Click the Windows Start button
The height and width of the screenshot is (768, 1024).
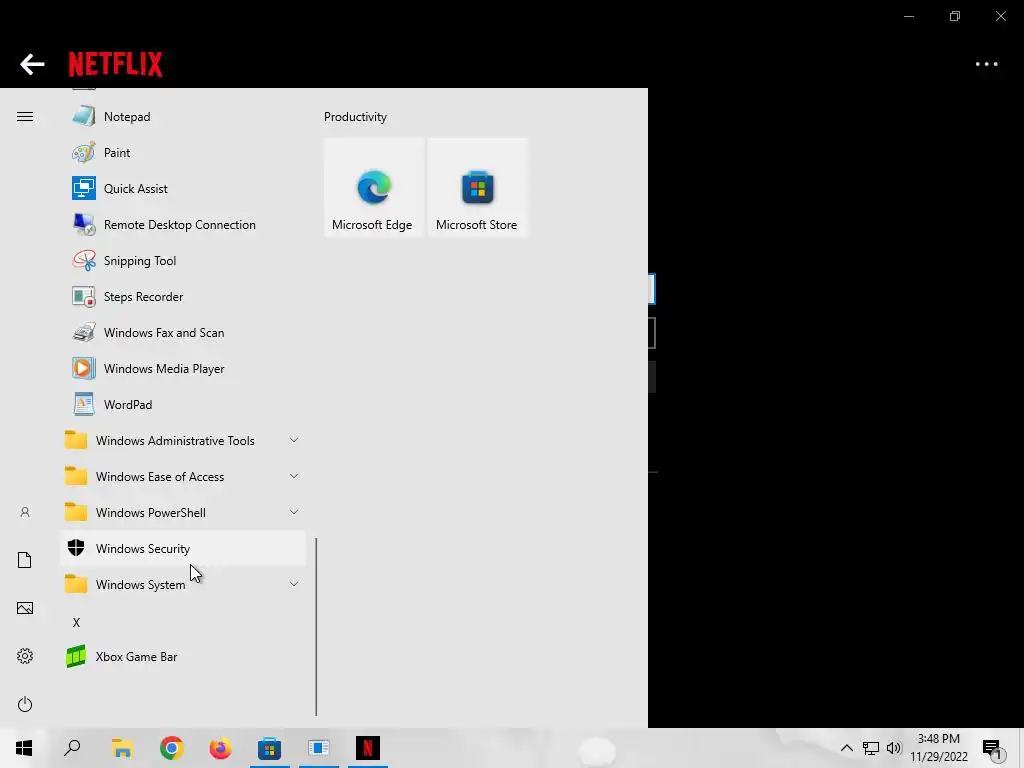click(x=24, y=748)
